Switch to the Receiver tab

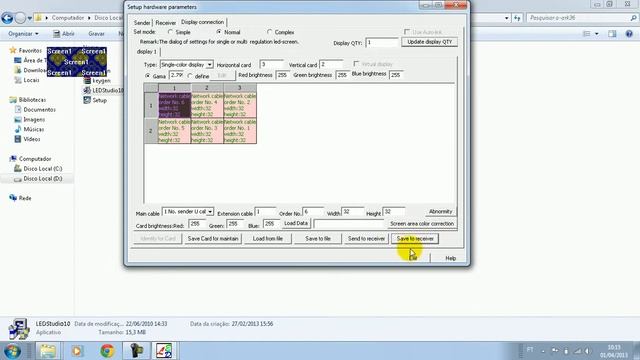coord(165,23)
